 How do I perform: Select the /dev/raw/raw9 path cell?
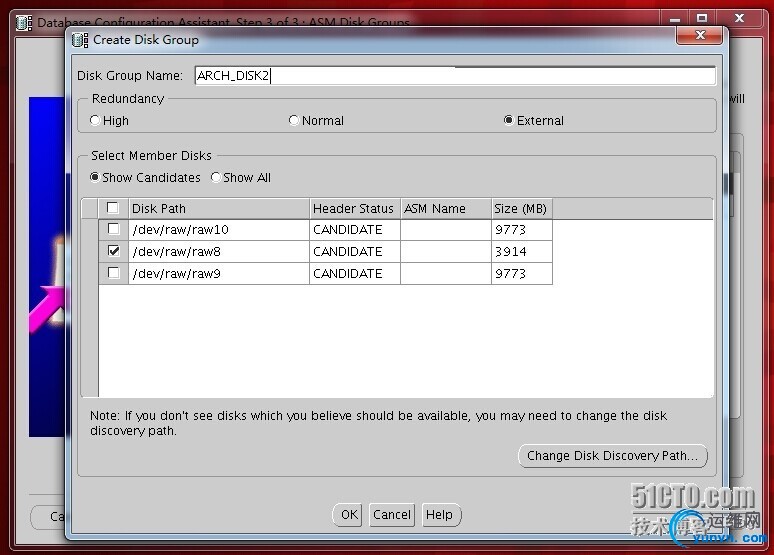click(x=219, y=274)
